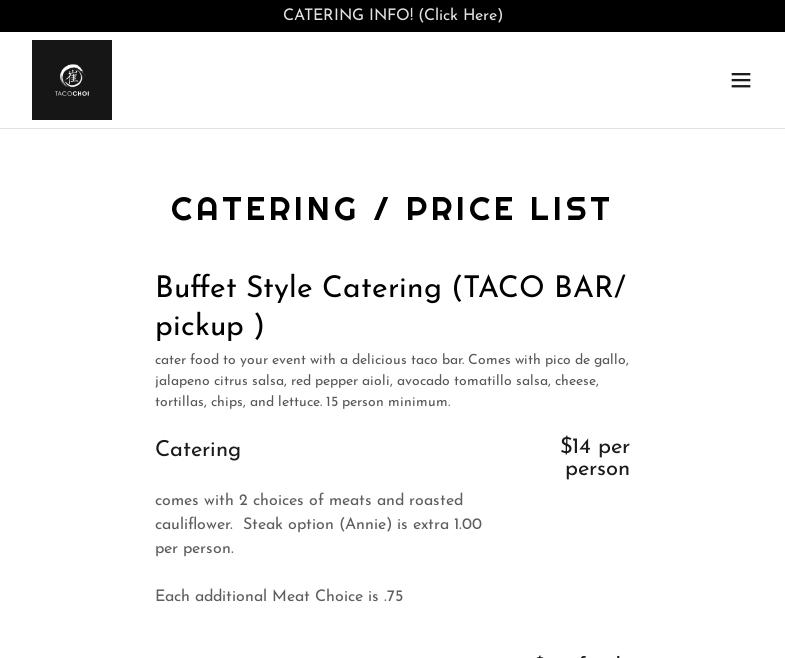785x658 pixels.
Task: Click the $14 price amount
Action: coord(575,447)
